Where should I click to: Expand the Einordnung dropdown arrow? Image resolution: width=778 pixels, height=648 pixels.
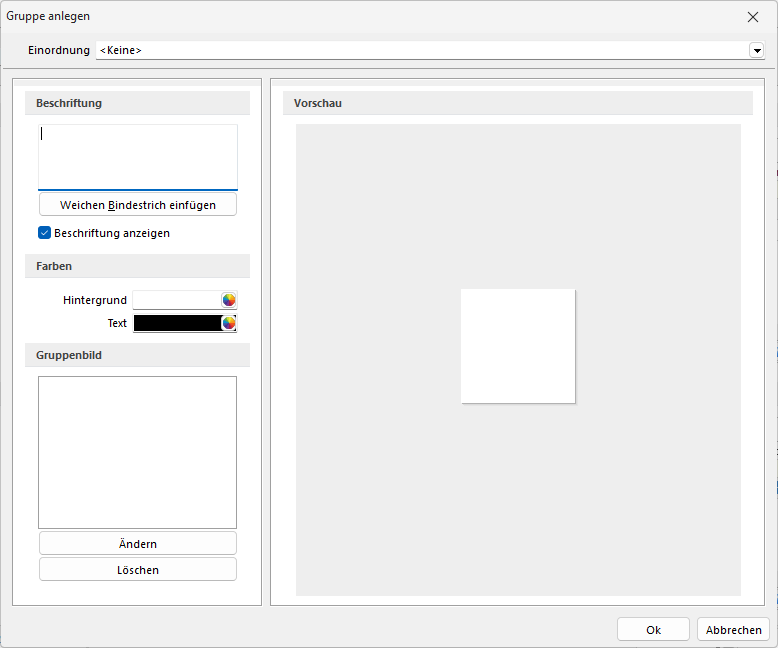[x=757, y=50]
